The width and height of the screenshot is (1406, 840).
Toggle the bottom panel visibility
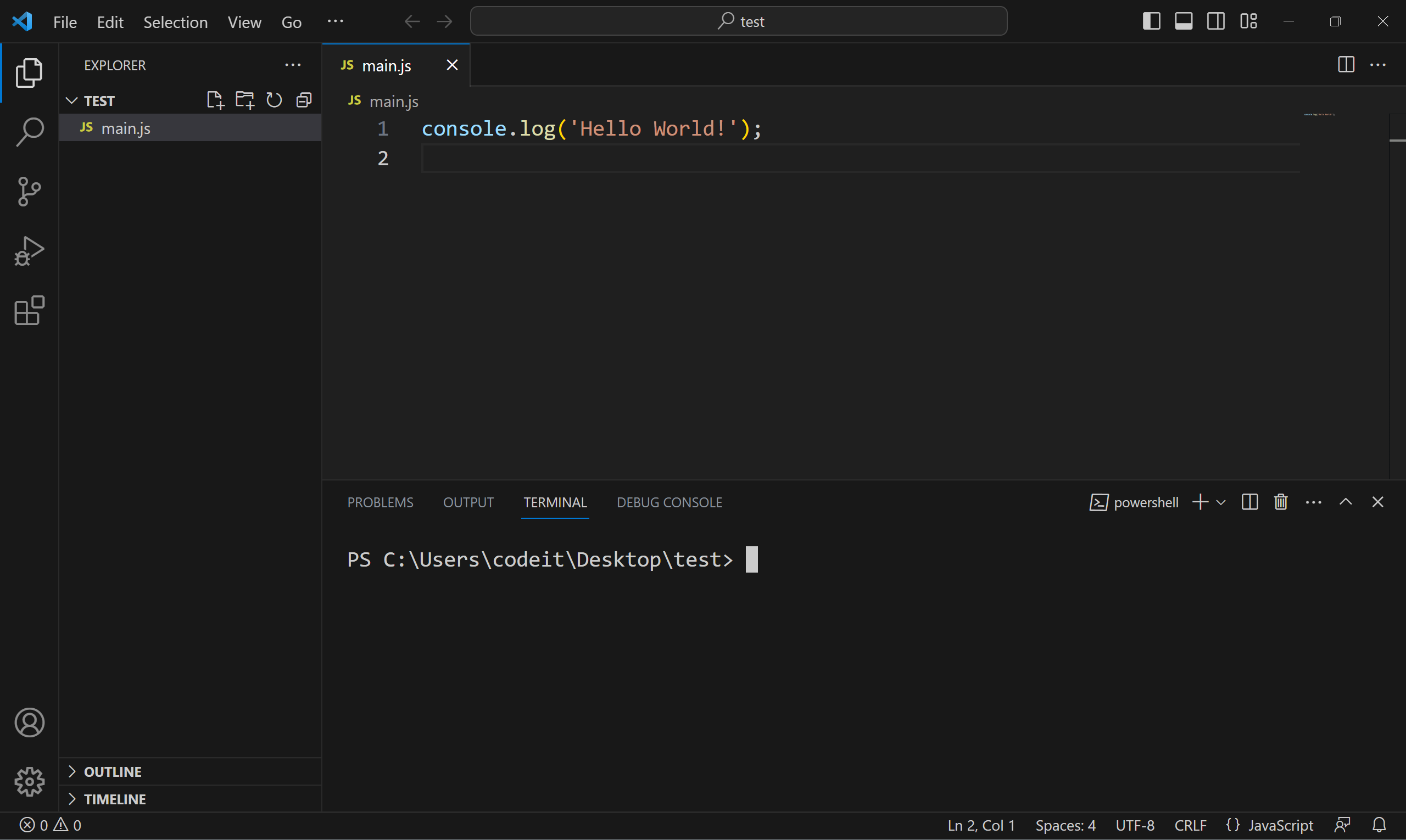pos(1184,21)
